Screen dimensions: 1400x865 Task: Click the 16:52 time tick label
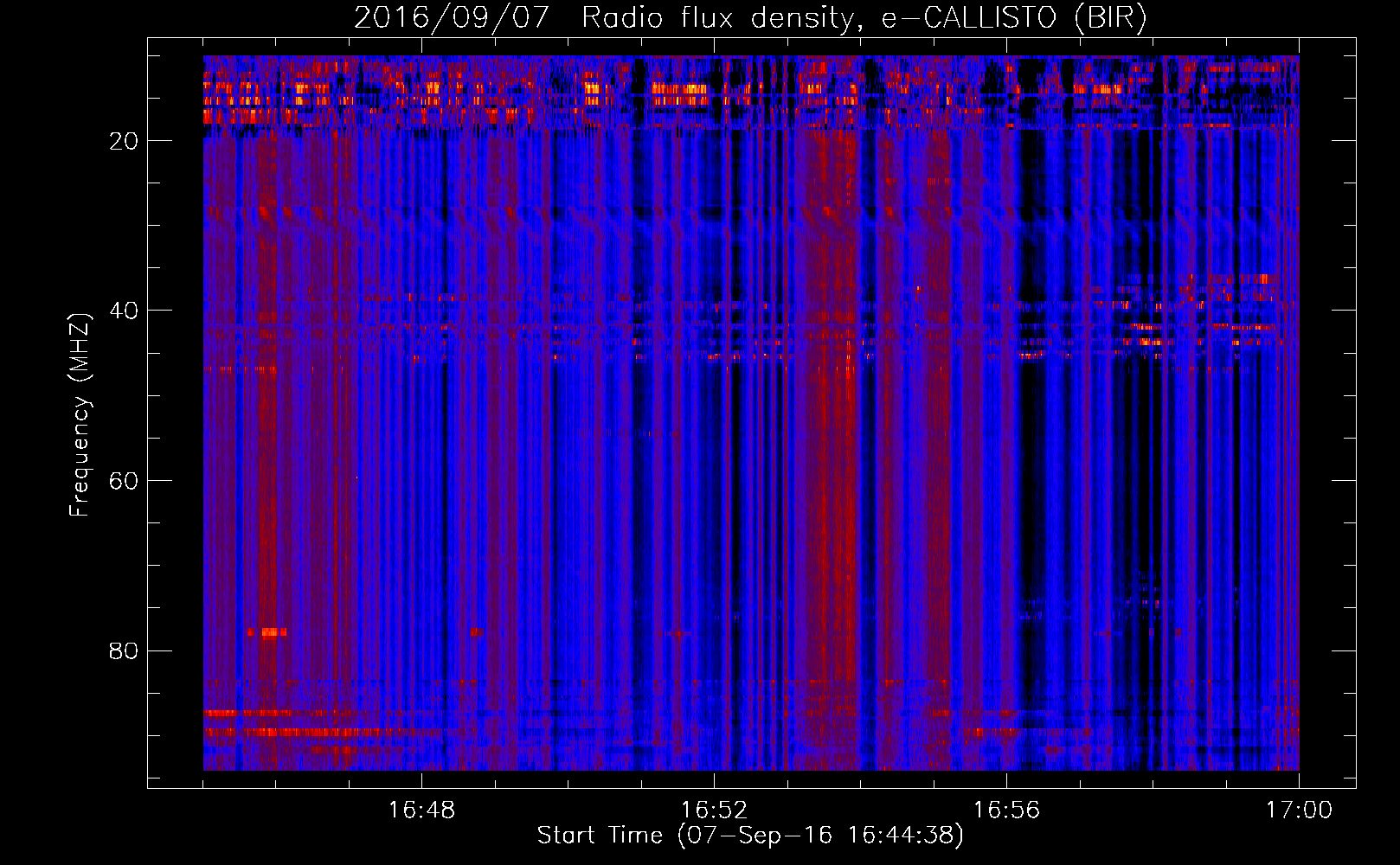(x=714, y=811)
